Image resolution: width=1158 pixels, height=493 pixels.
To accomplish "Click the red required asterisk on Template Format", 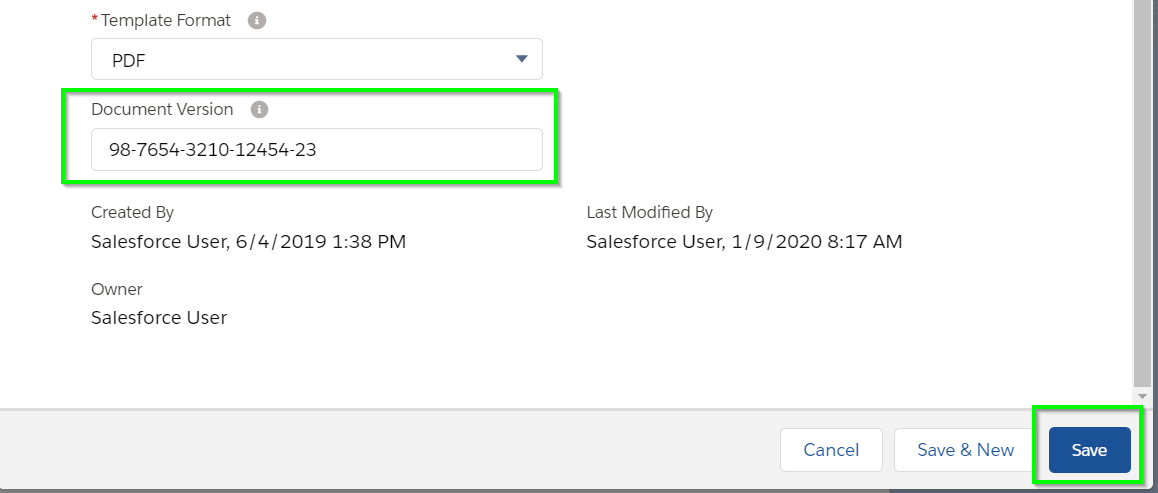I will click(95, 18).
